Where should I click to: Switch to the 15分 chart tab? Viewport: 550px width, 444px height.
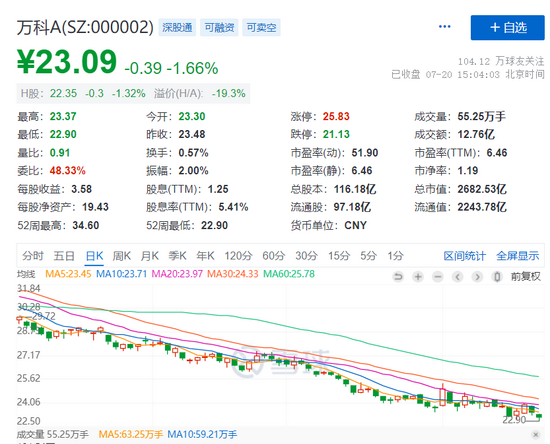click(339, 256)
